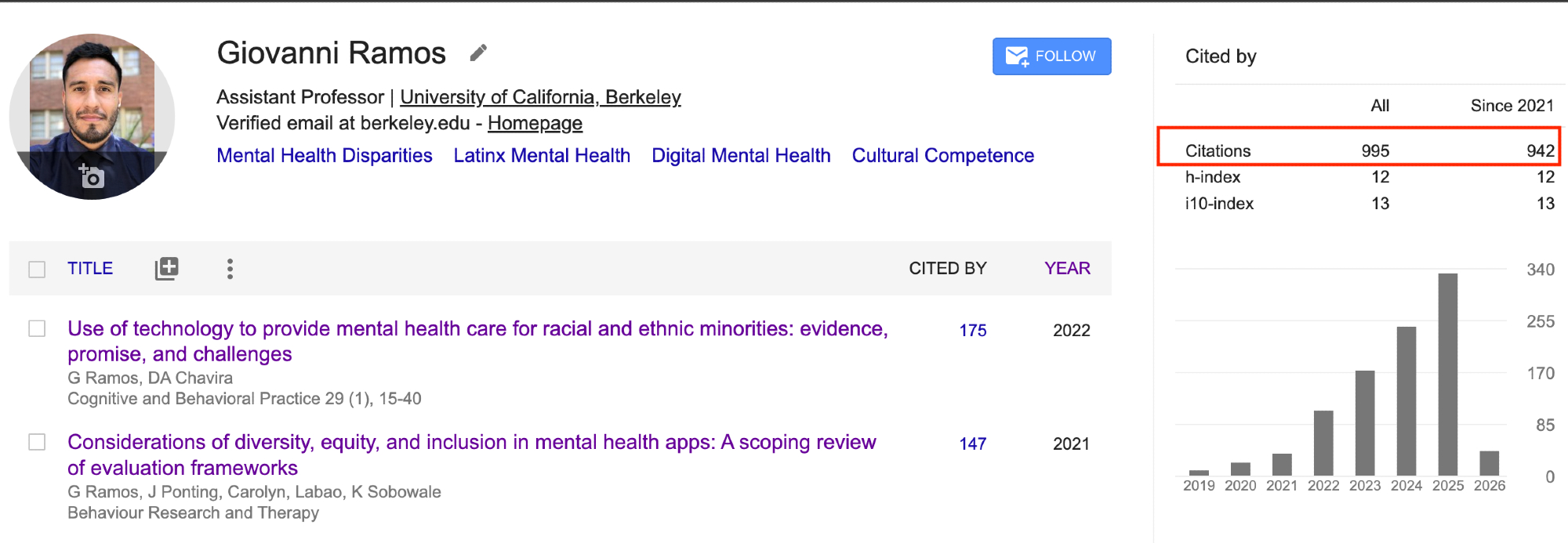Sort articles by Year column header
The height and width of the screenshot is (543, 1568).
coord(1066,269)
